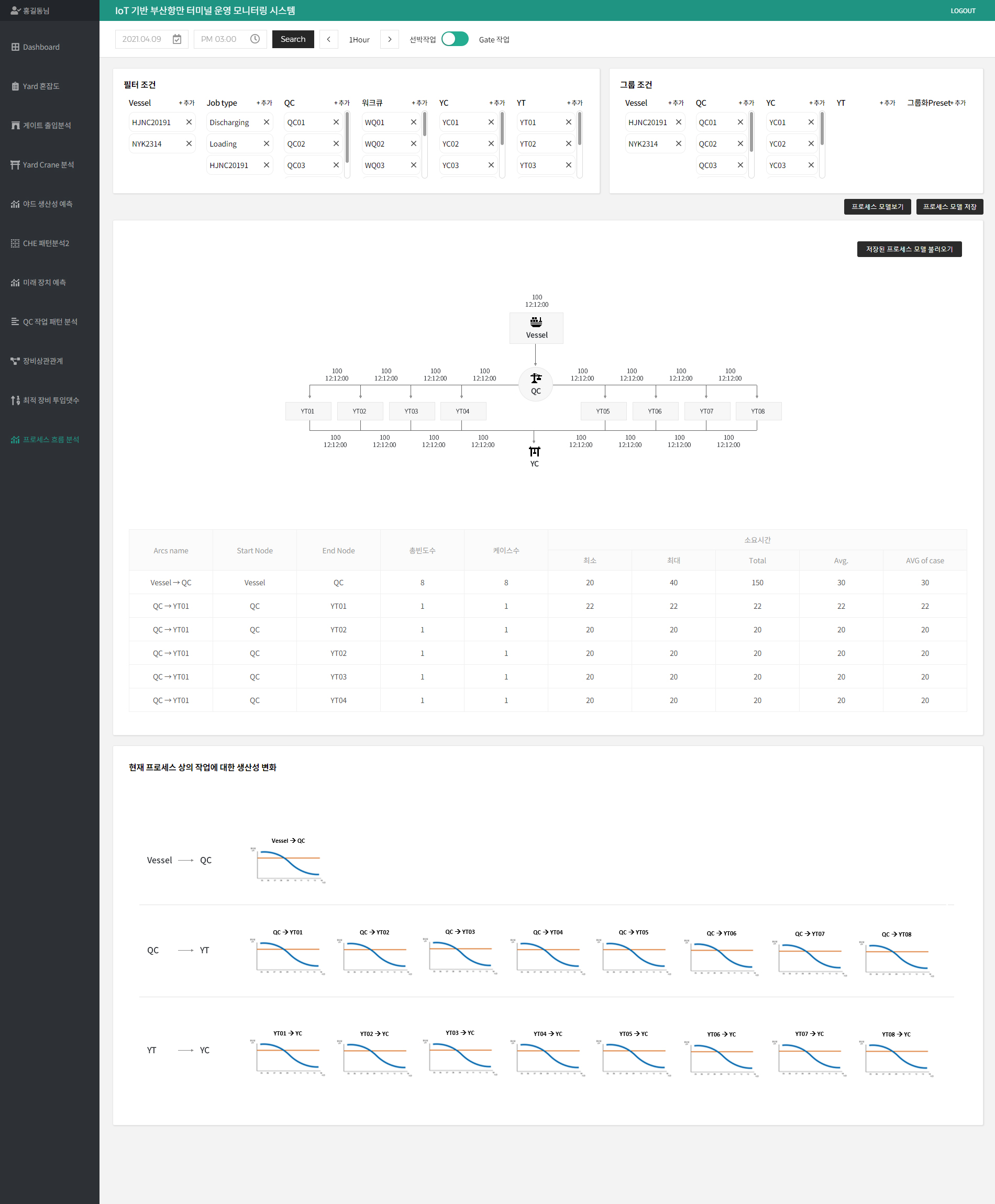The width and height of the screenshot is (995, 1204).
Task: Toggle between 선박작업 and Gate 작업
Action: tap(455, 39)
